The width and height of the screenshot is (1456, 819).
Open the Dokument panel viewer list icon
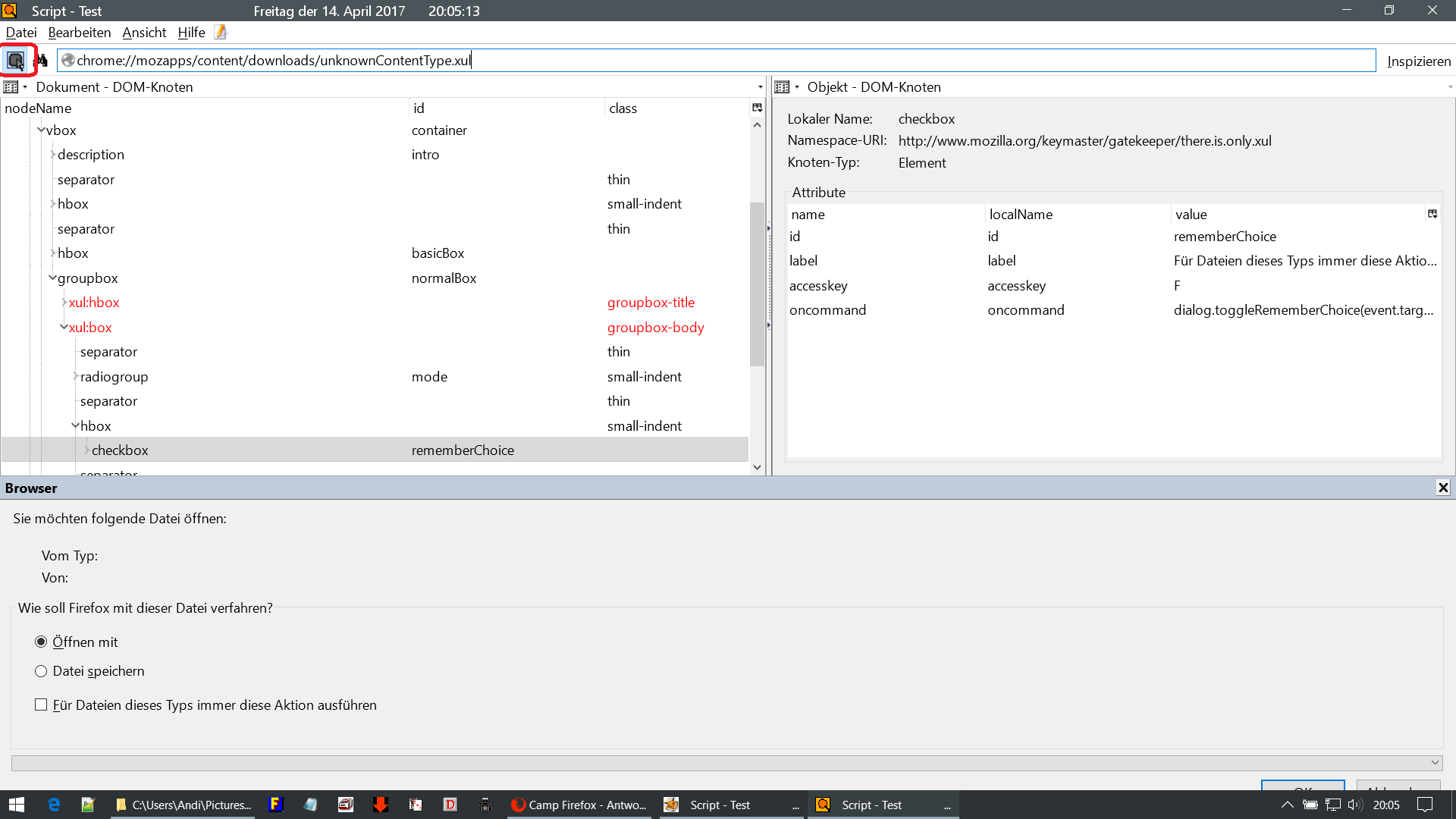(x=11, y=87)
